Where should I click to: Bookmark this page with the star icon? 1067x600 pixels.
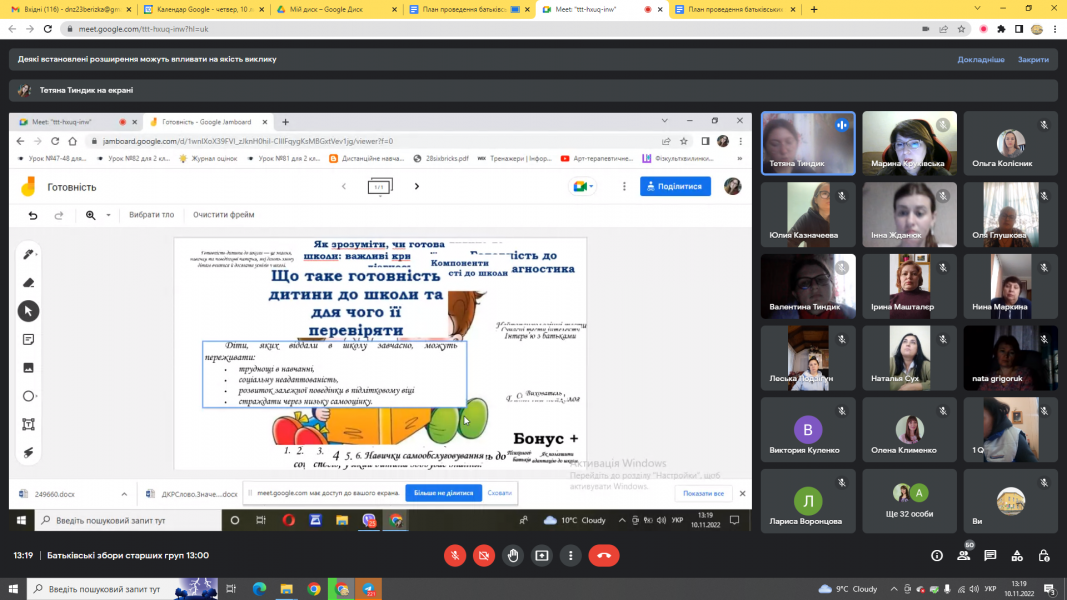pyautogui.click(x=964, y=29)
